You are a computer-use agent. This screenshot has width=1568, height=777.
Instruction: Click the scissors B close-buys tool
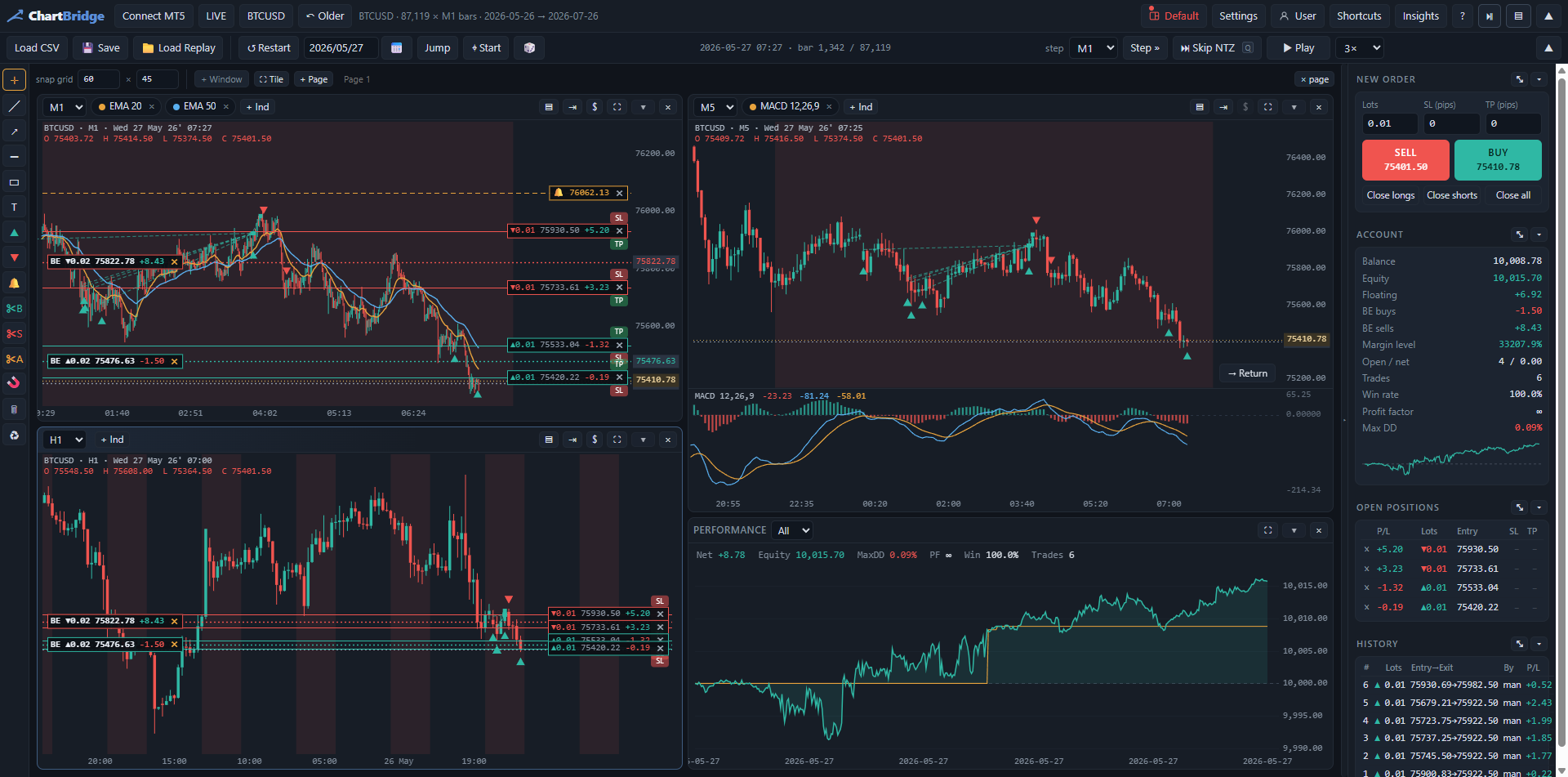(x=14, y=308)
